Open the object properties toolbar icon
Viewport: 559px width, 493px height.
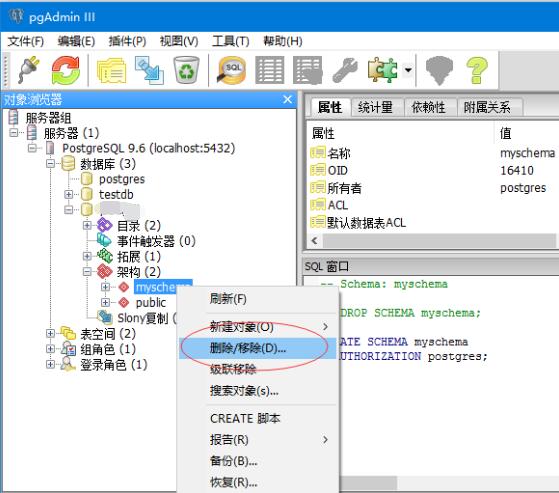point(112,70)
